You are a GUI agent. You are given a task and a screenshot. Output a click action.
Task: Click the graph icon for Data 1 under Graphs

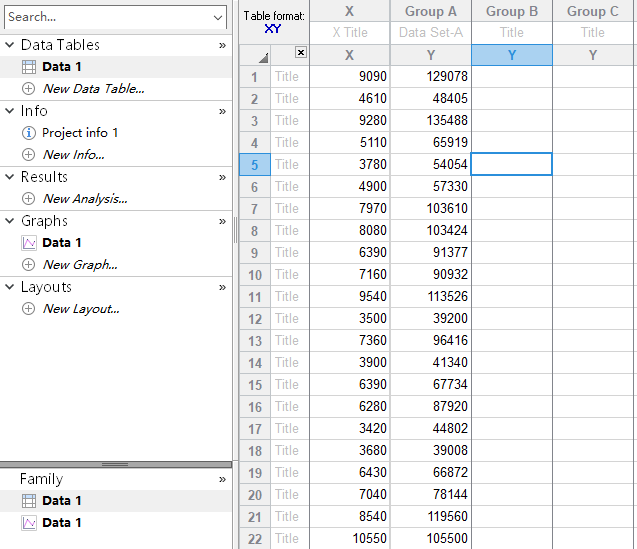[28, 243]
